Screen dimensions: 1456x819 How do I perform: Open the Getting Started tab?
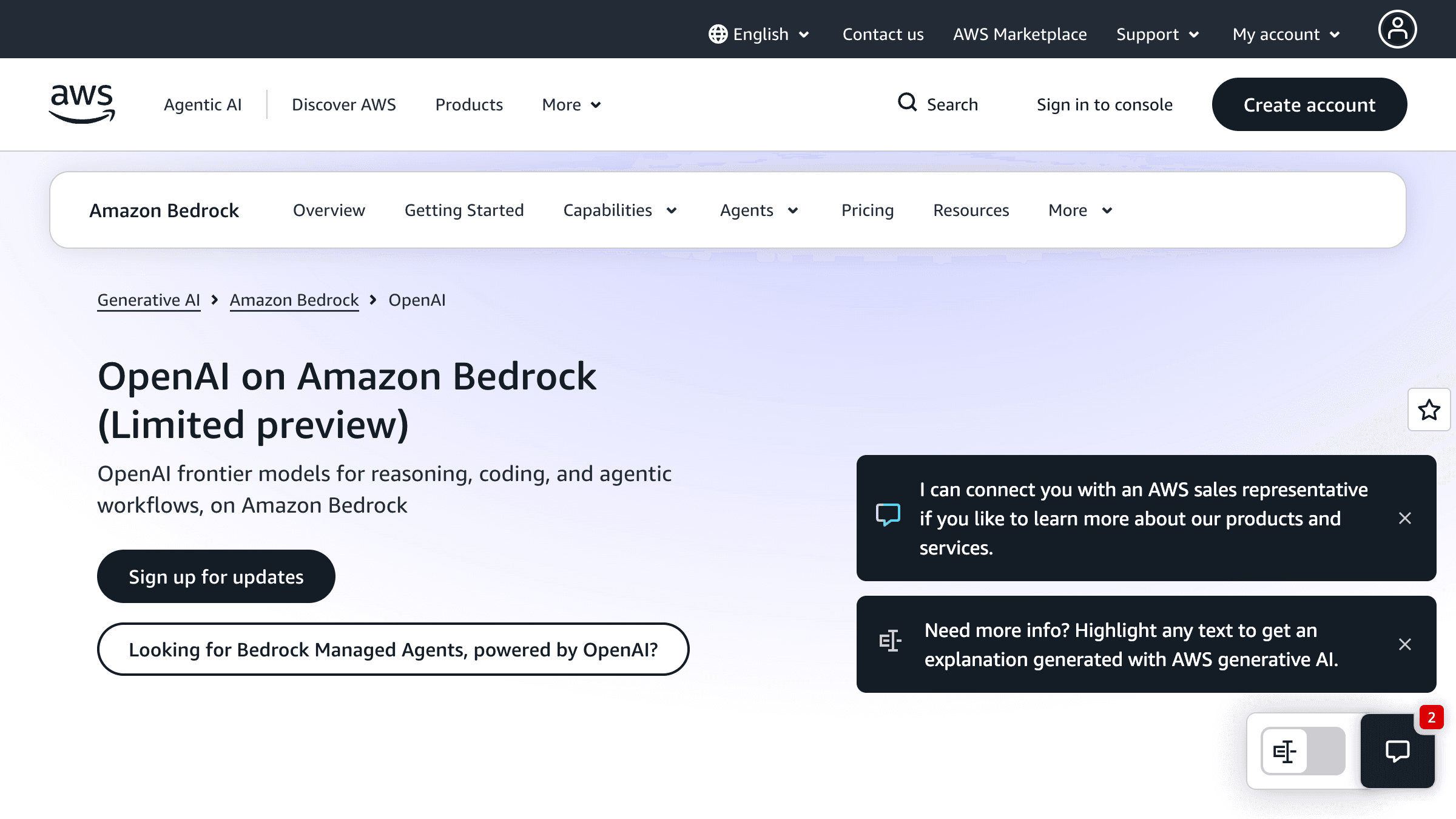[464, 210]
